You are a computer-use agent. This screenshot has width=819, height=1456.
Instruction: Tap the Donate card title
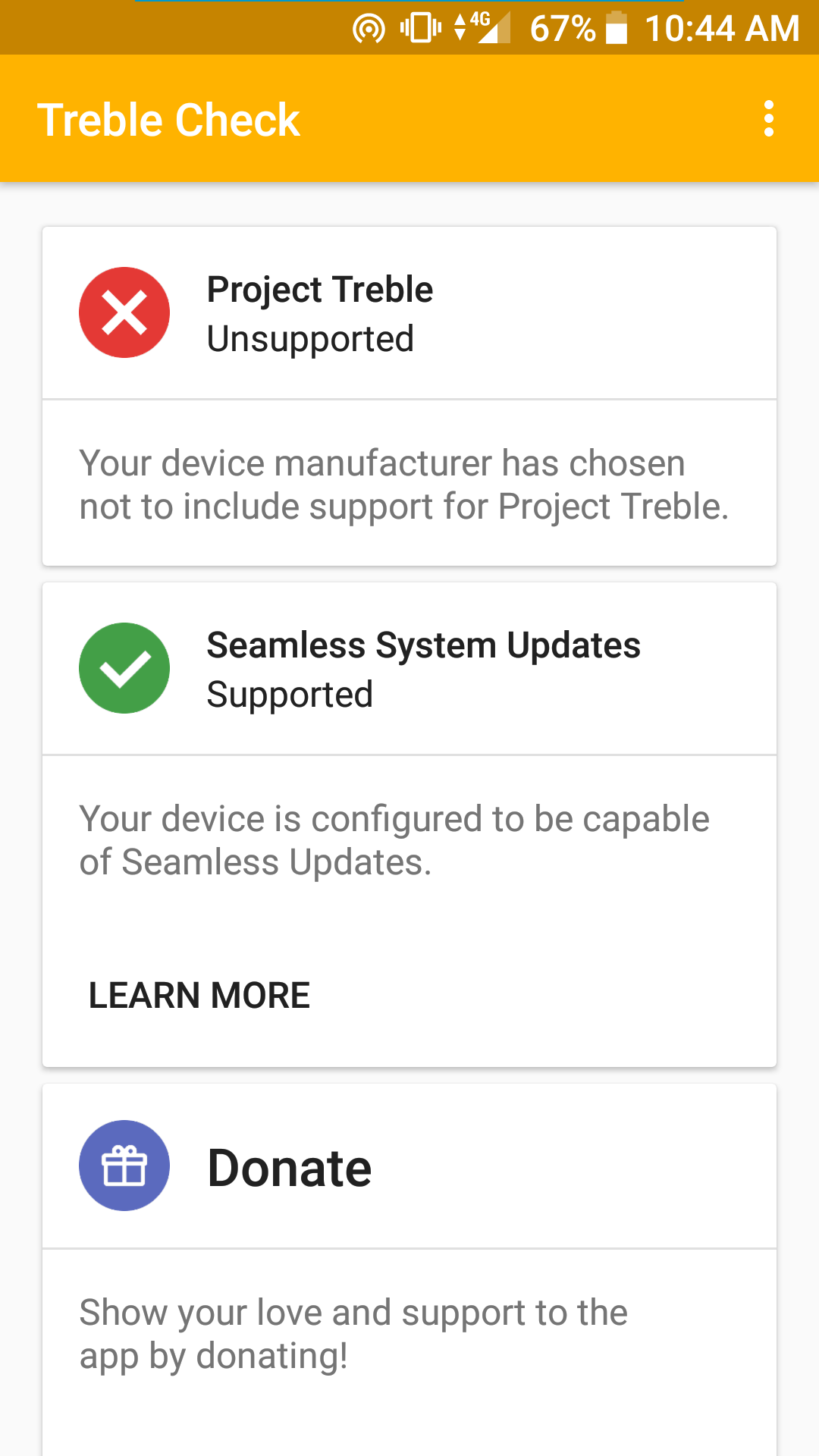pos(290,1168)
